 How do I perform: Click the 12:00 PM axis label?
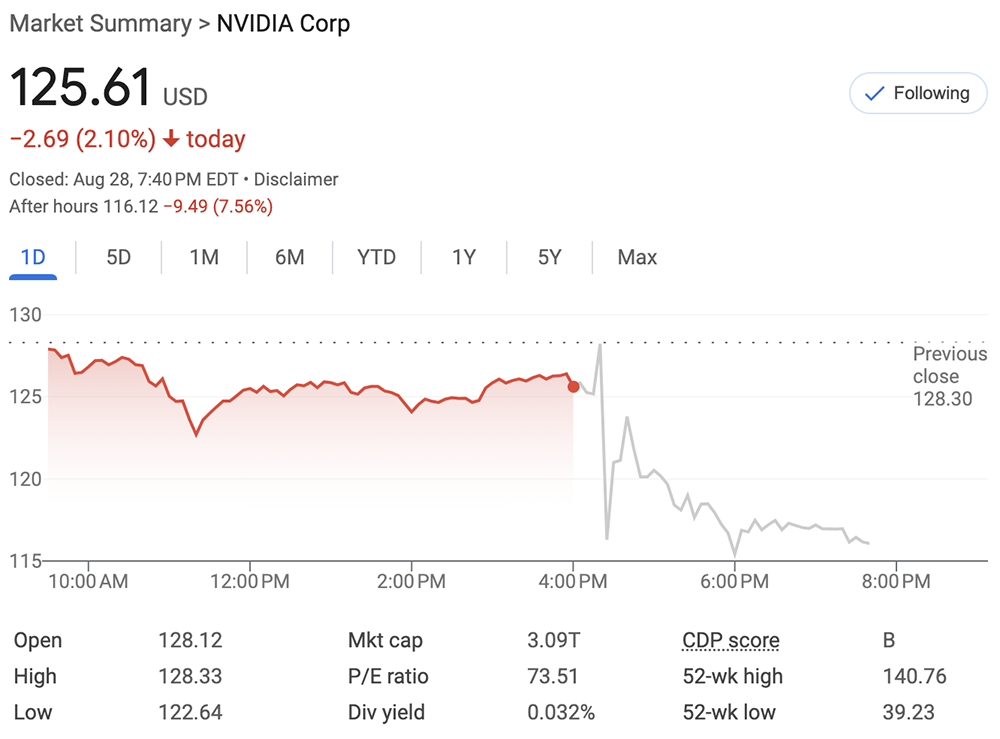[250, 581]
